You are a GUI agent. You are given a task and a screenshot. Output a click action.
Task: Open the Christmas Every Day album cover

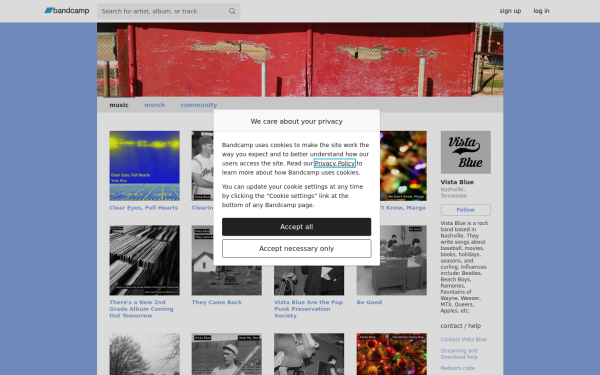(391, 354)
